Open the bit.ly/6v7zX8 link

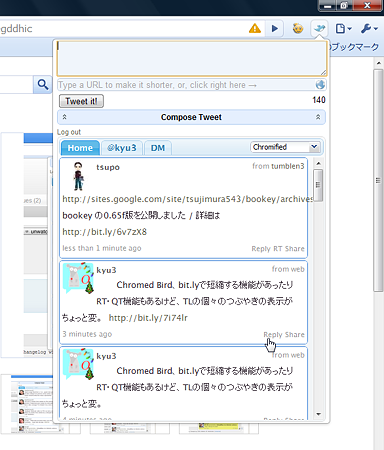(x=105, y=232)
